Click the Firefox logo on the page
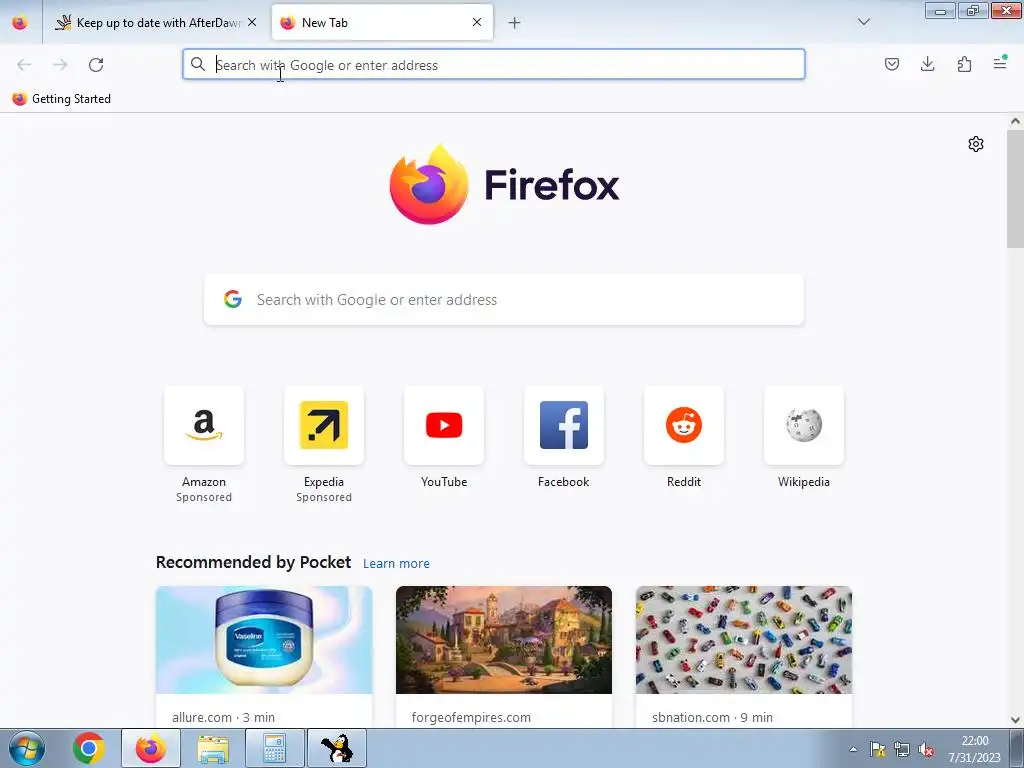The width and height of the screenshot is (1024, 768). 504,184
